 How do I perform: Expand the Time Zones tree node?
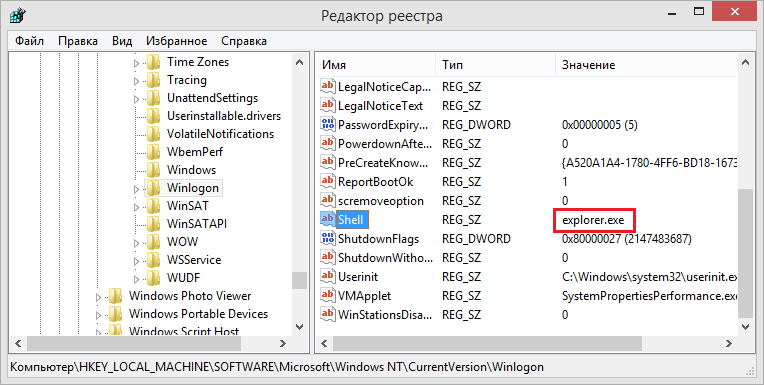pyautogui.click(x=136, y=63)
